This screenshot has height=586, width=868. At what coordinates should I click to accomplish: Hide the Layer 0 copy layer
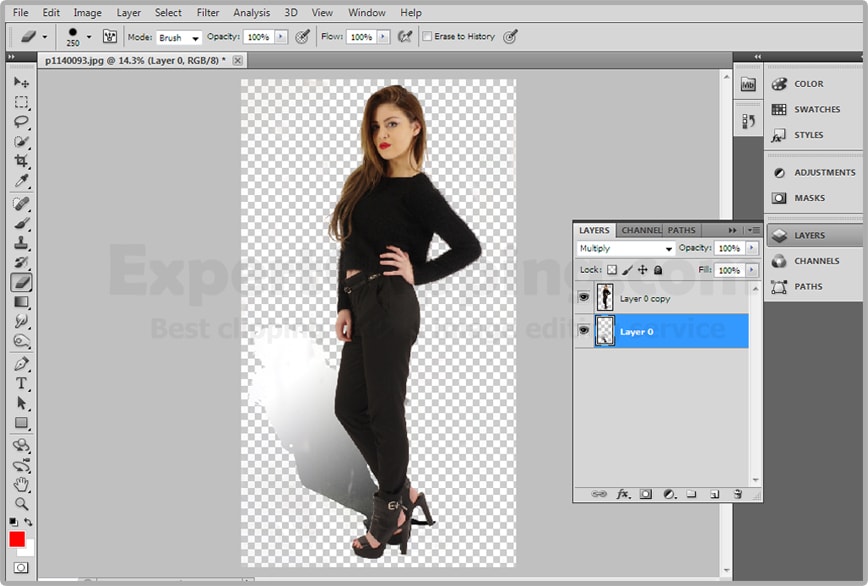[x=584, y=297]
